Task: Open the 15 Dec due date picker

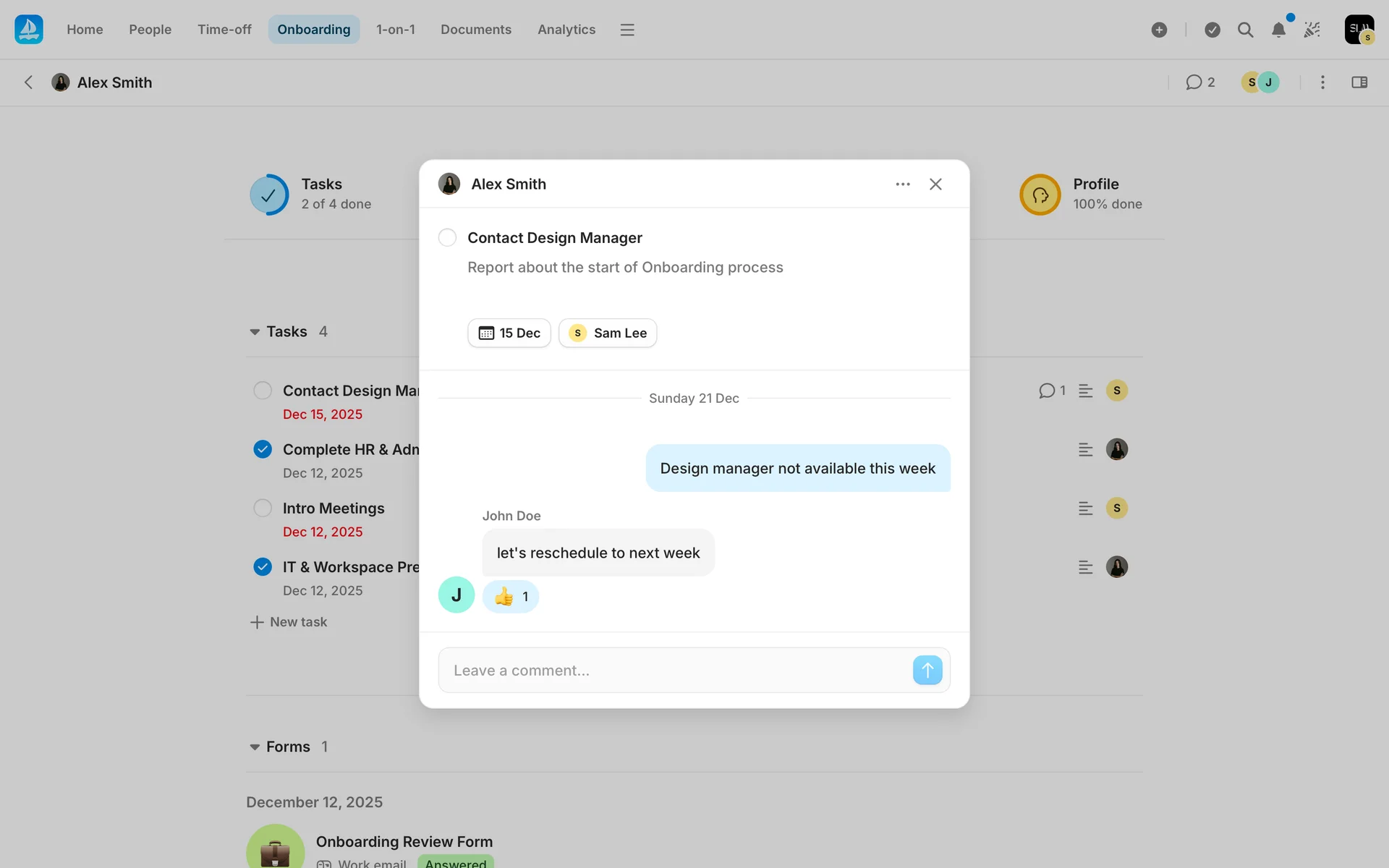Action: coord(509,333)
